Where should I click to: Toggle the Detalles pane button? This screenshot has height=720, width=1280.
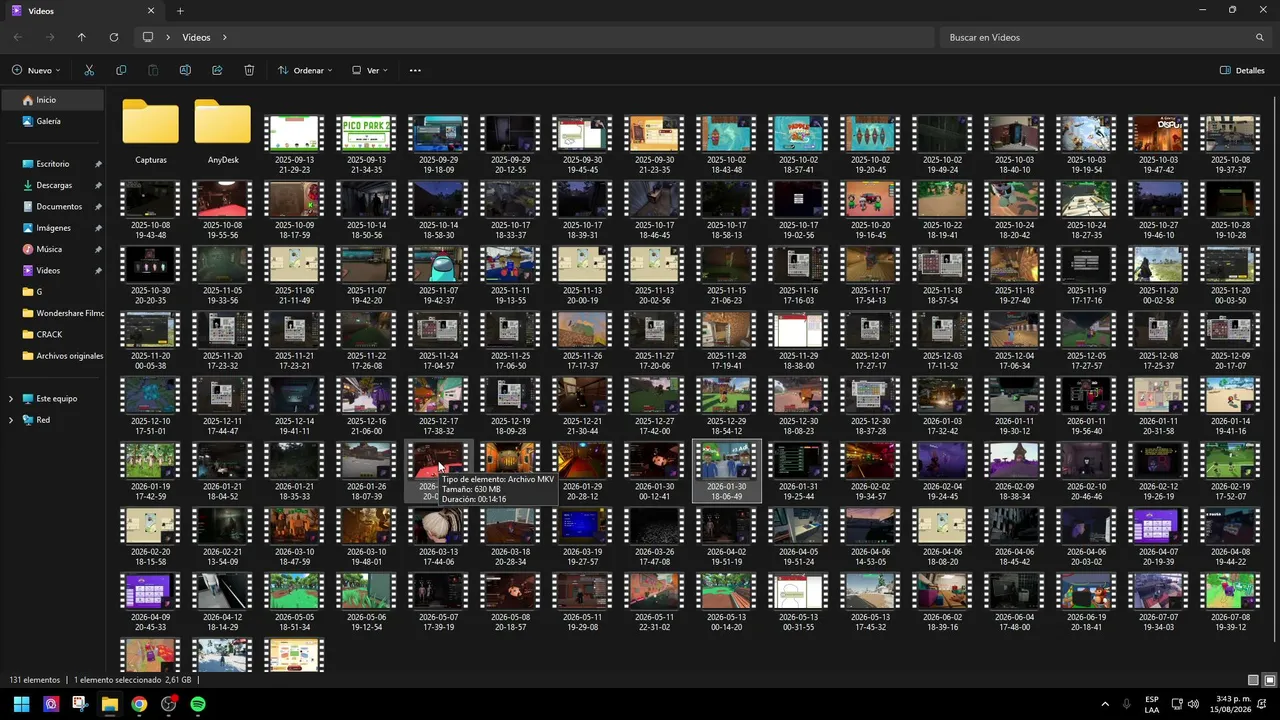[x=1242, y=71]
